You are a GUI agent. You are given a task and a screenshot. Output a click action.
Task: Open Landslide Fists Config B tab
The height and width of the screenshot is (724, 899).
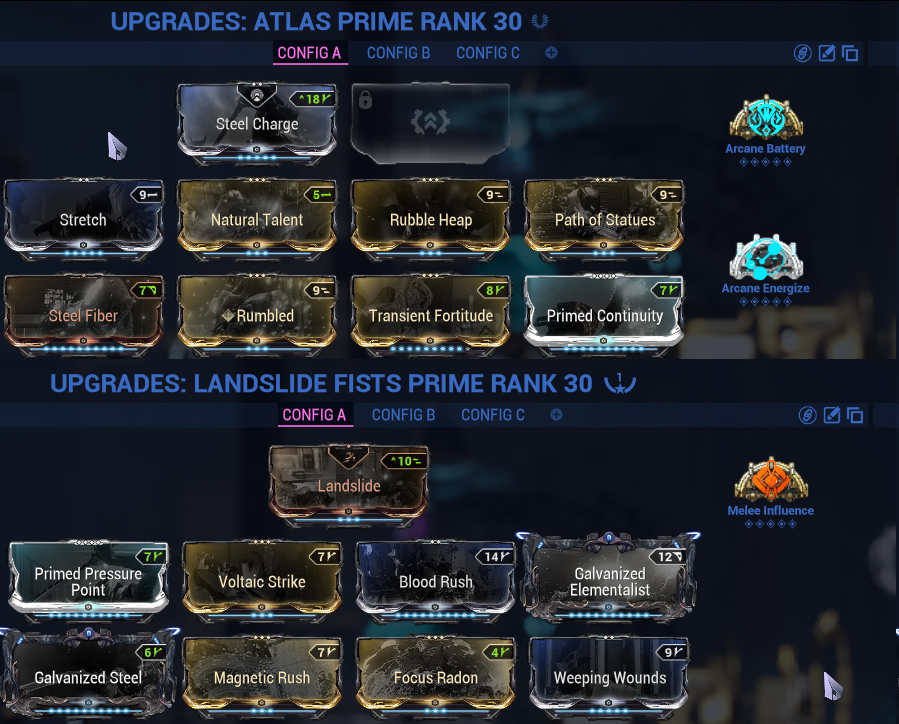(404, 415)
